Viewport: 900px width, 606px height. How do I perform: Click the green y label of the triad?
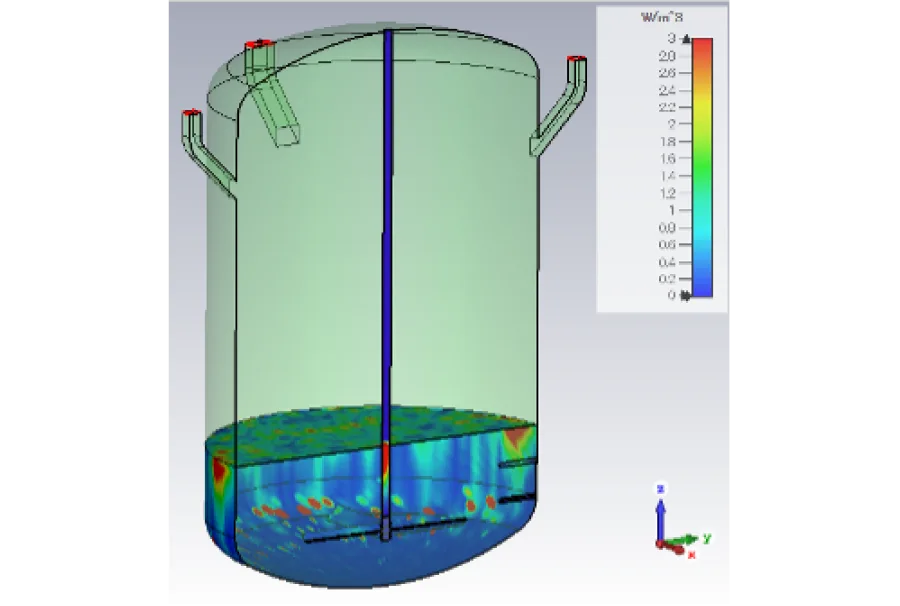[x=707, y=538]
